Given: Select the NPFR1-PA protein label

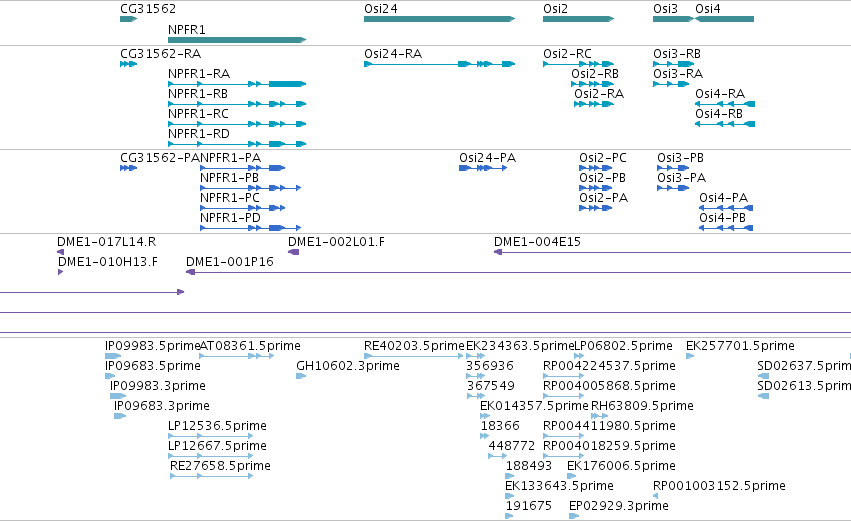Looking at the screenshot, I should pos(231,158).
